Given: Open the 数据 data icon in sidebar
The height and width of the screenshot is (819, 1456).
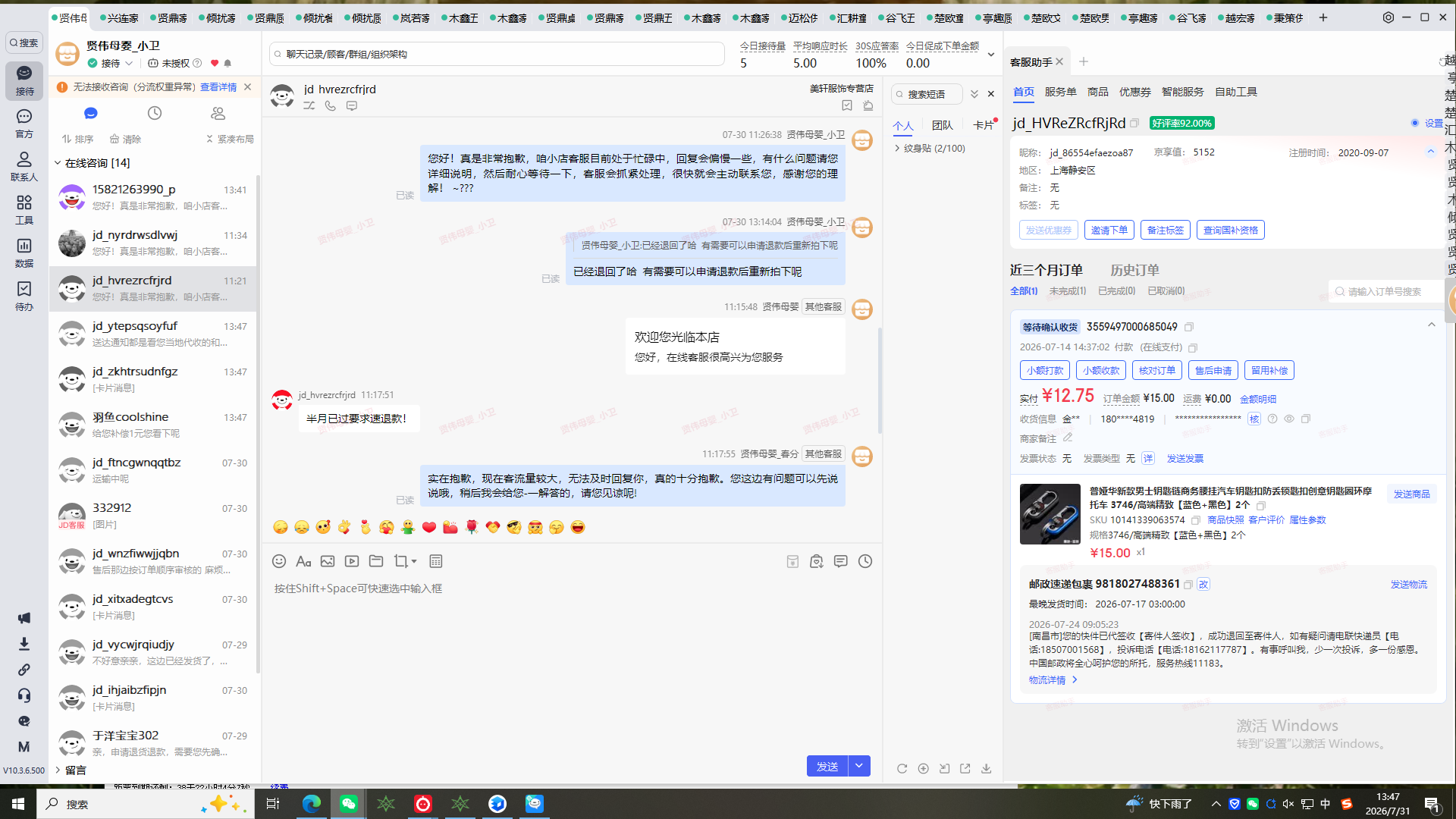Looking at the screenshot, I should (x=24, y=253).
